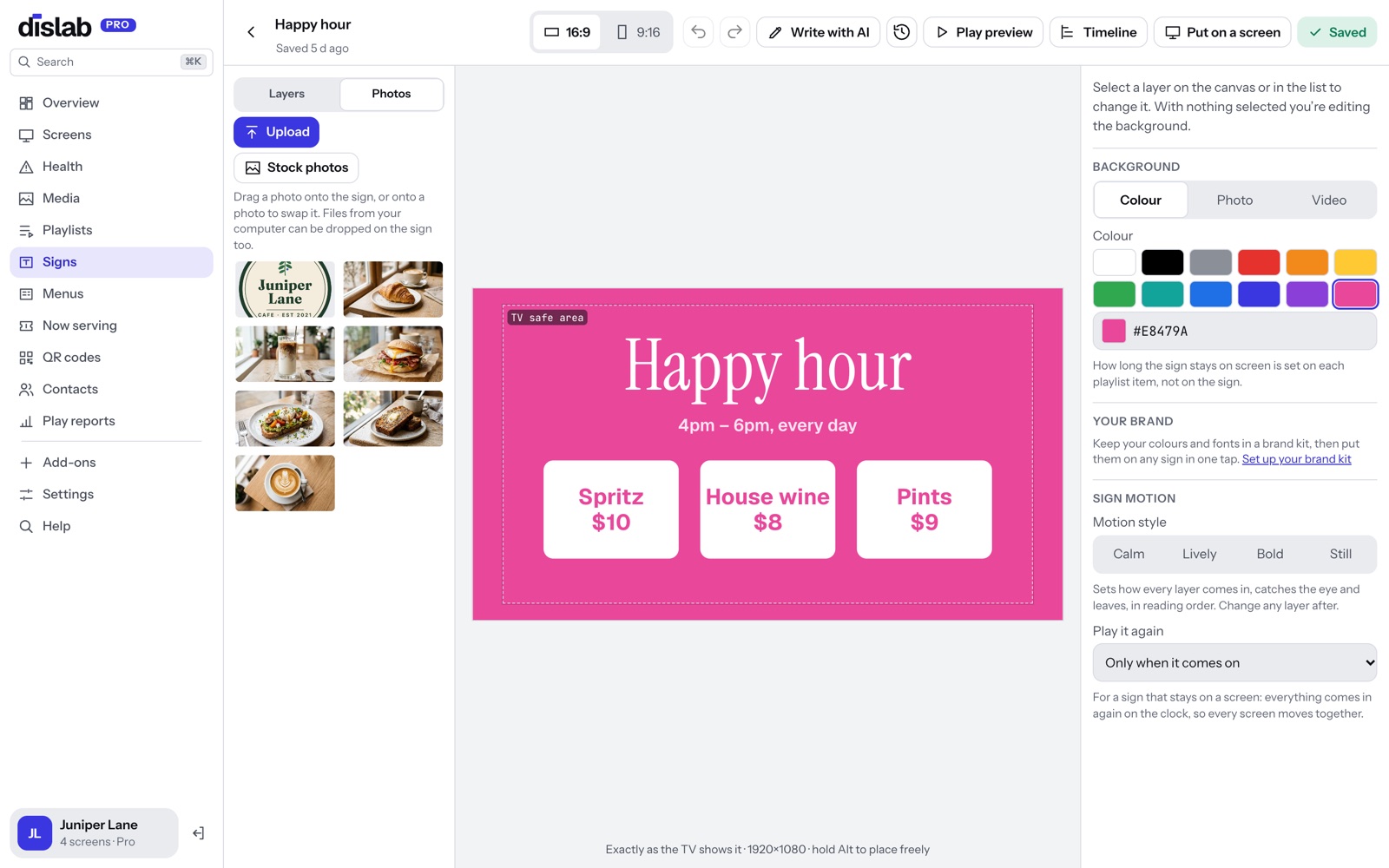
Task: Open Play reports in the sidebar
Action: [x=111, y=421]
